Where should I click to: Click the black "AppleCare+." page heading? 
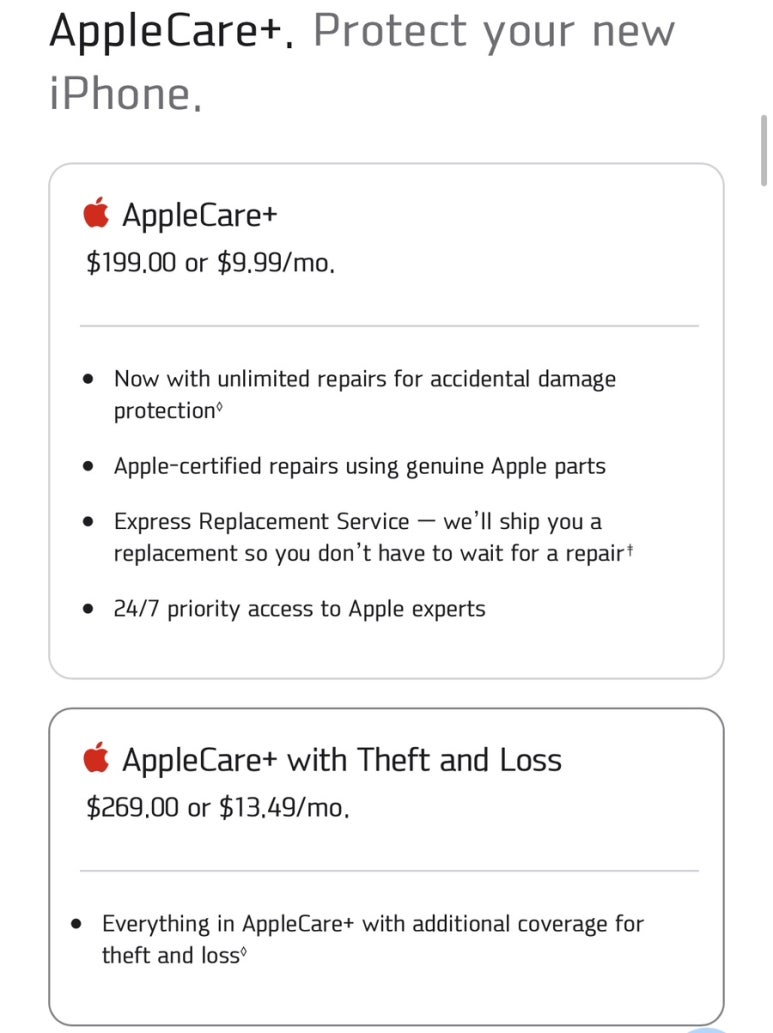tap(171, 31)
